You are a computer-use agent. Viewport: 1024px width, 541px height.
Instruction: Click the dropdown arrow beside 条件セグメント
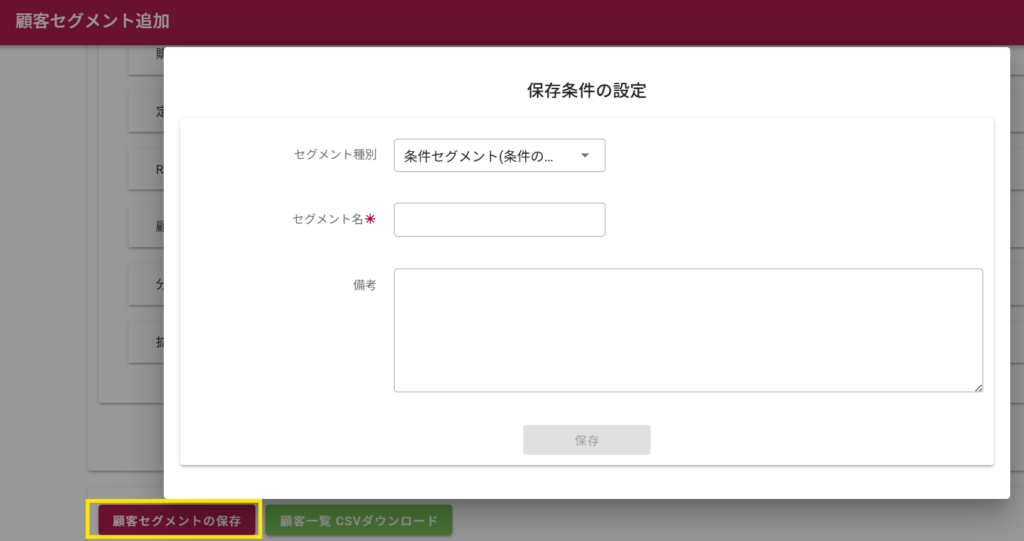585,155
